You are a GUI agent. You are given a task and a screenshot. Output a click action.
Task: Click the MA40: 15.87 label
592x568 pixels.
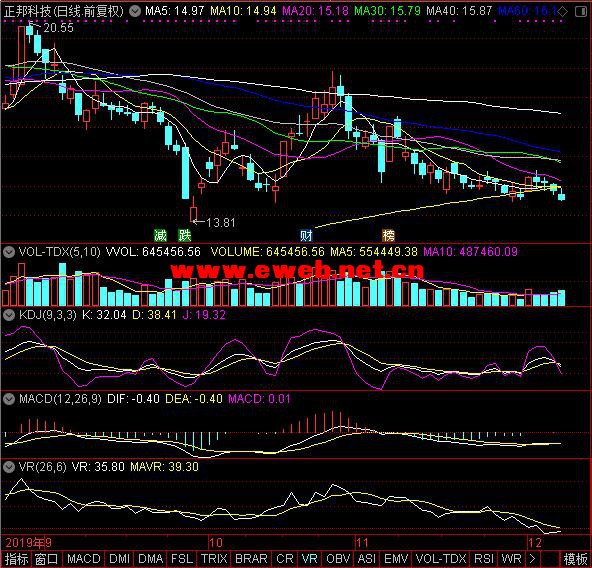459,11
